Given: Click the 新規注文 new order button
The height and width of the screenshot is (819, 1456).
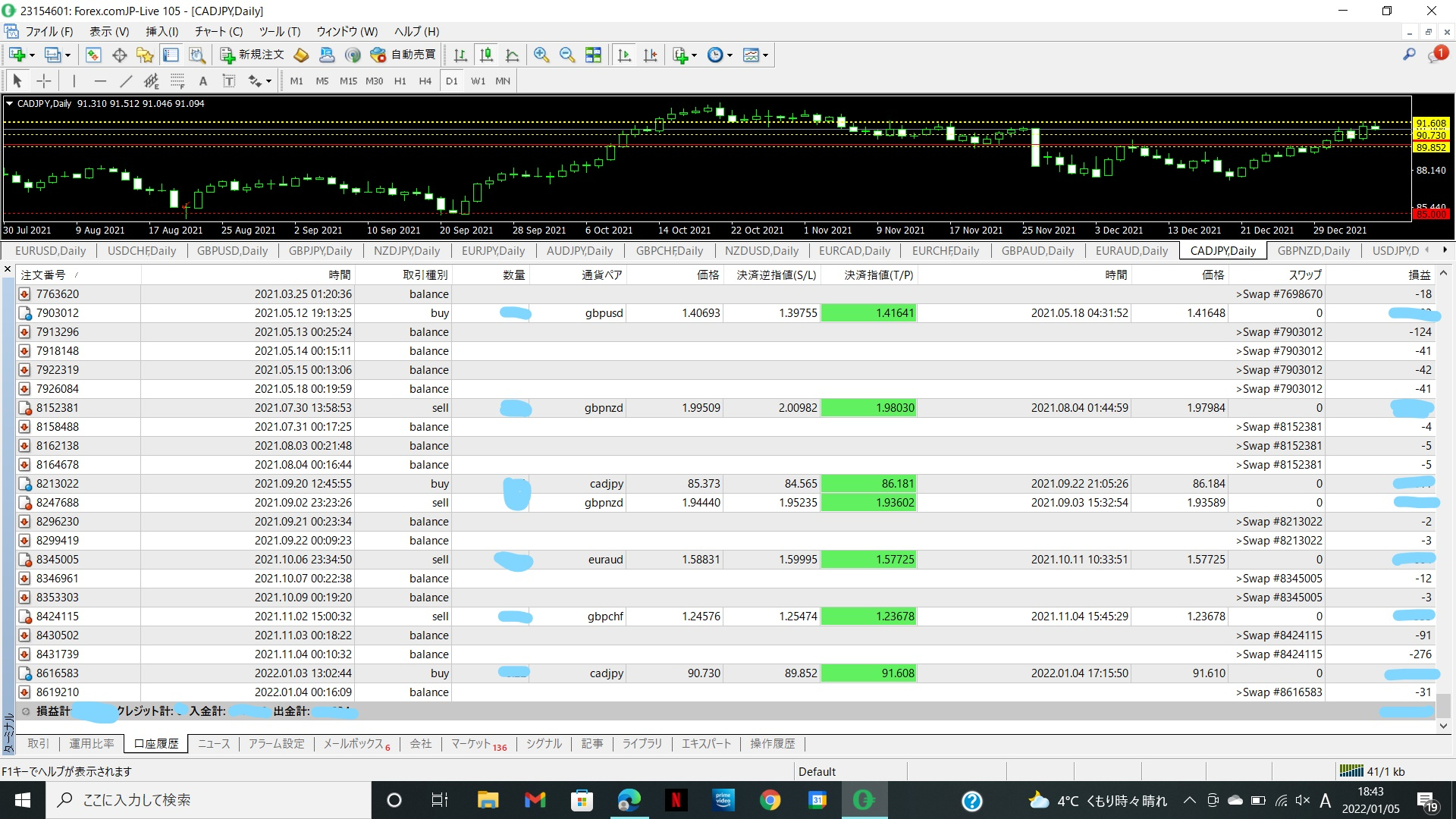Looking at the screenshot, I should 252,55.
